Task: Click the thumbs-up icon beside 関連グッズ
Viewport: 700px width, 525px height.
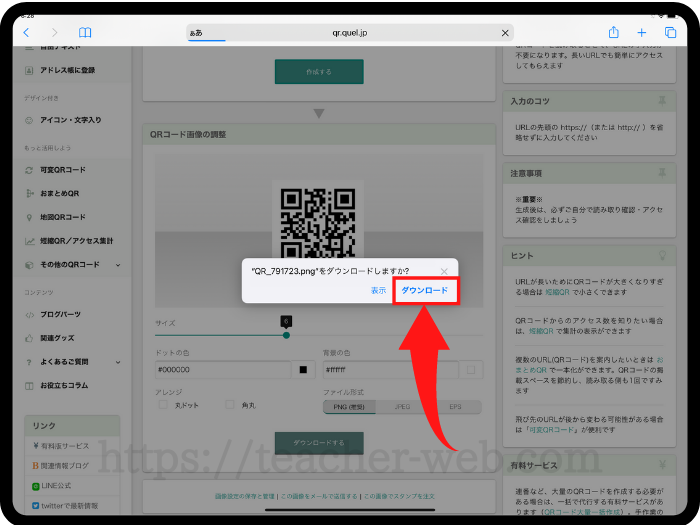Action: point(29,338)
